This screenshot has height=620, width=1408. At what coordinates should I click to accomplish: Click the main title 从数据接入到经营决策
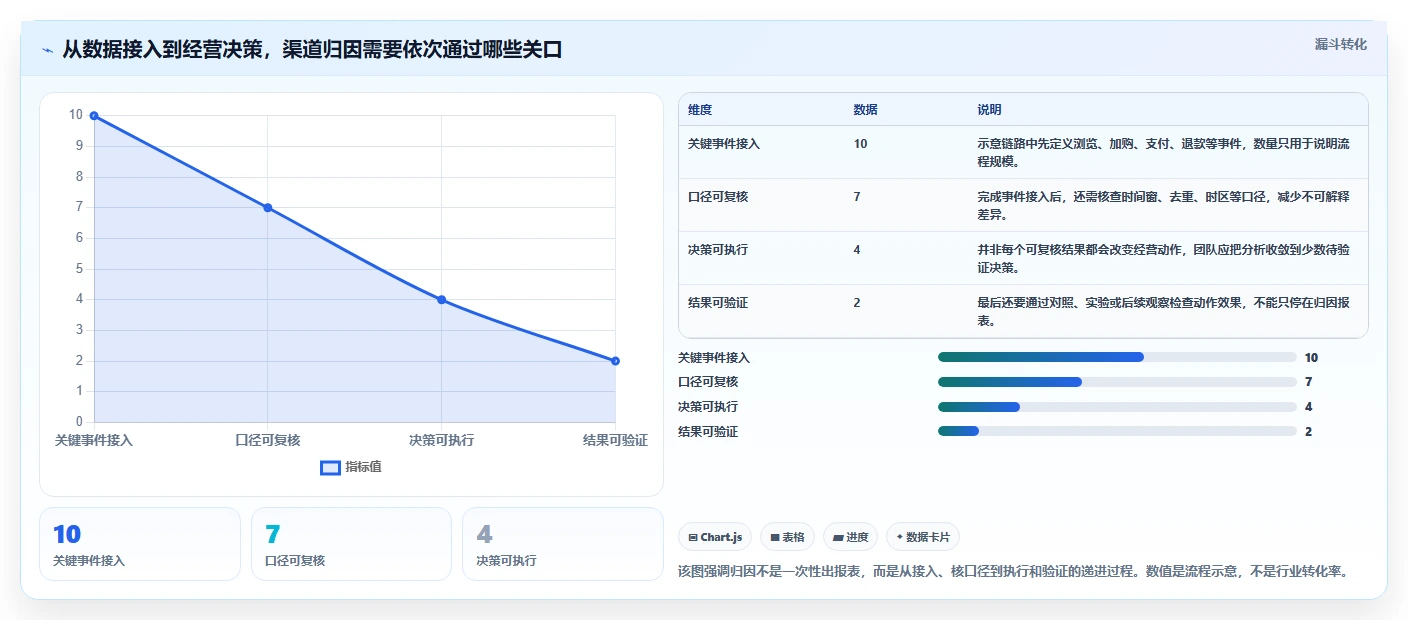tap(312, 49)
